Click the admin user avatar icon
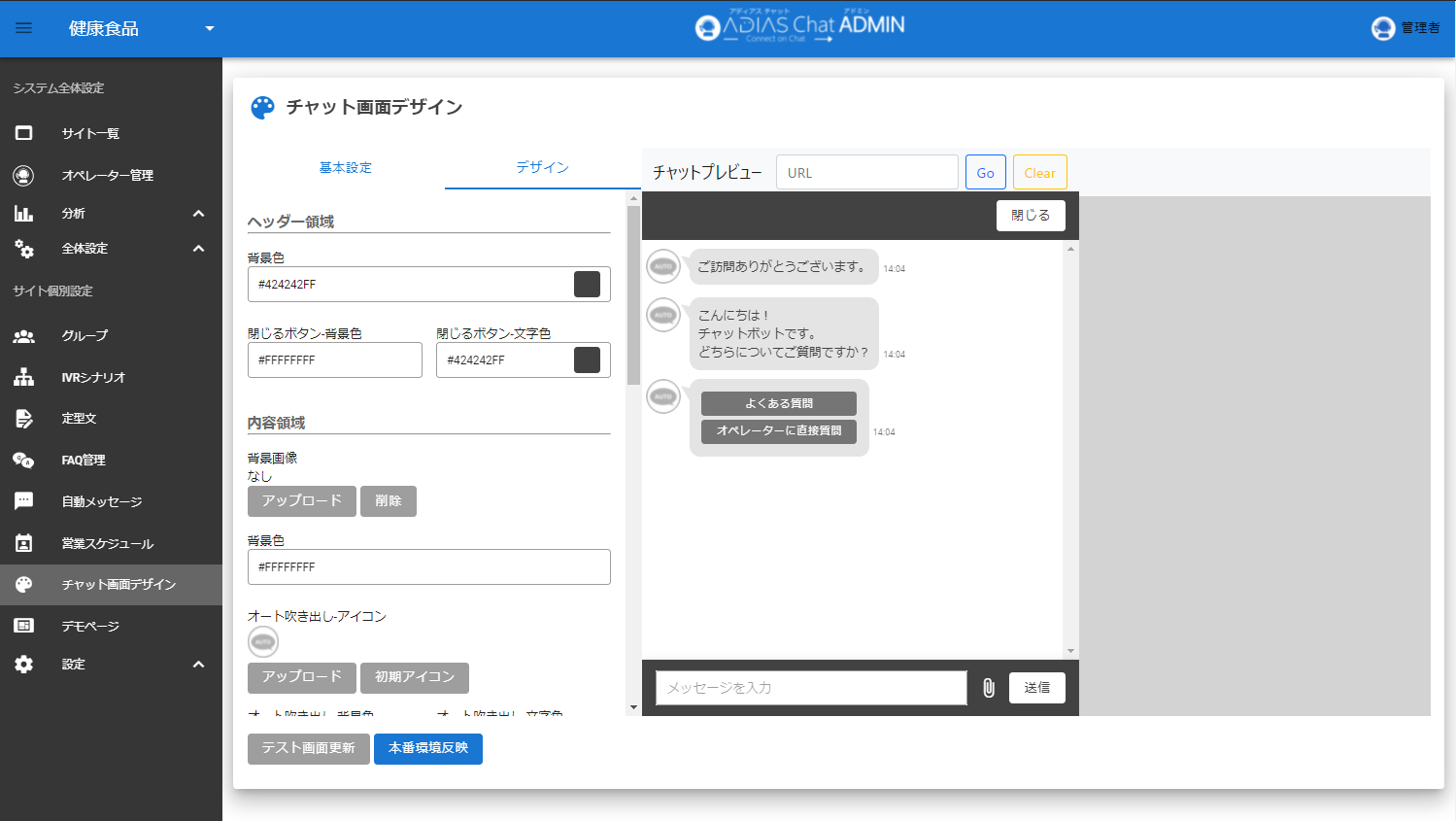 [x=1383, y=28]
